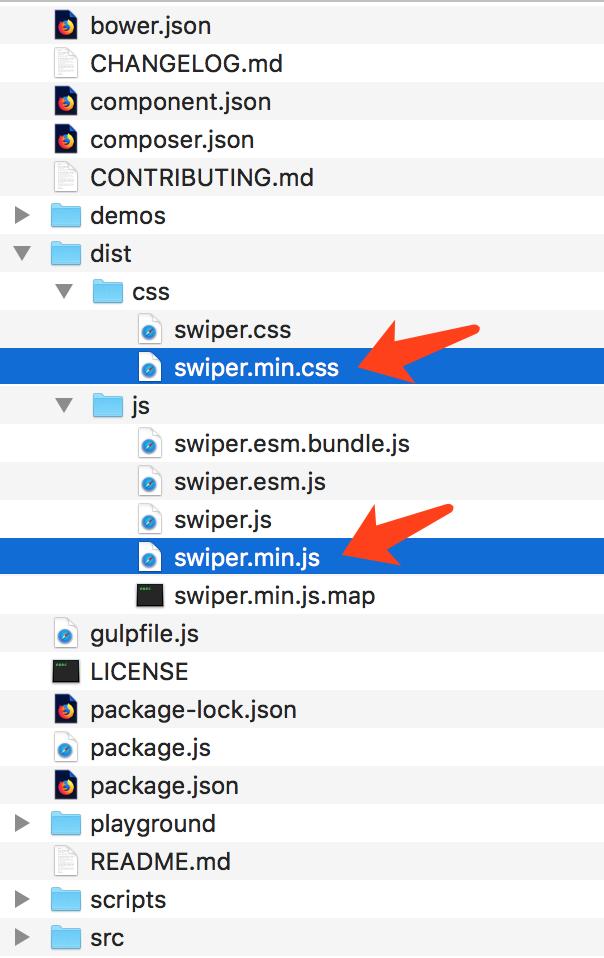Image resolution: width=604 pixels, height=958 pixels.
Task: Select the README.md file name
Action: [161, 861]
